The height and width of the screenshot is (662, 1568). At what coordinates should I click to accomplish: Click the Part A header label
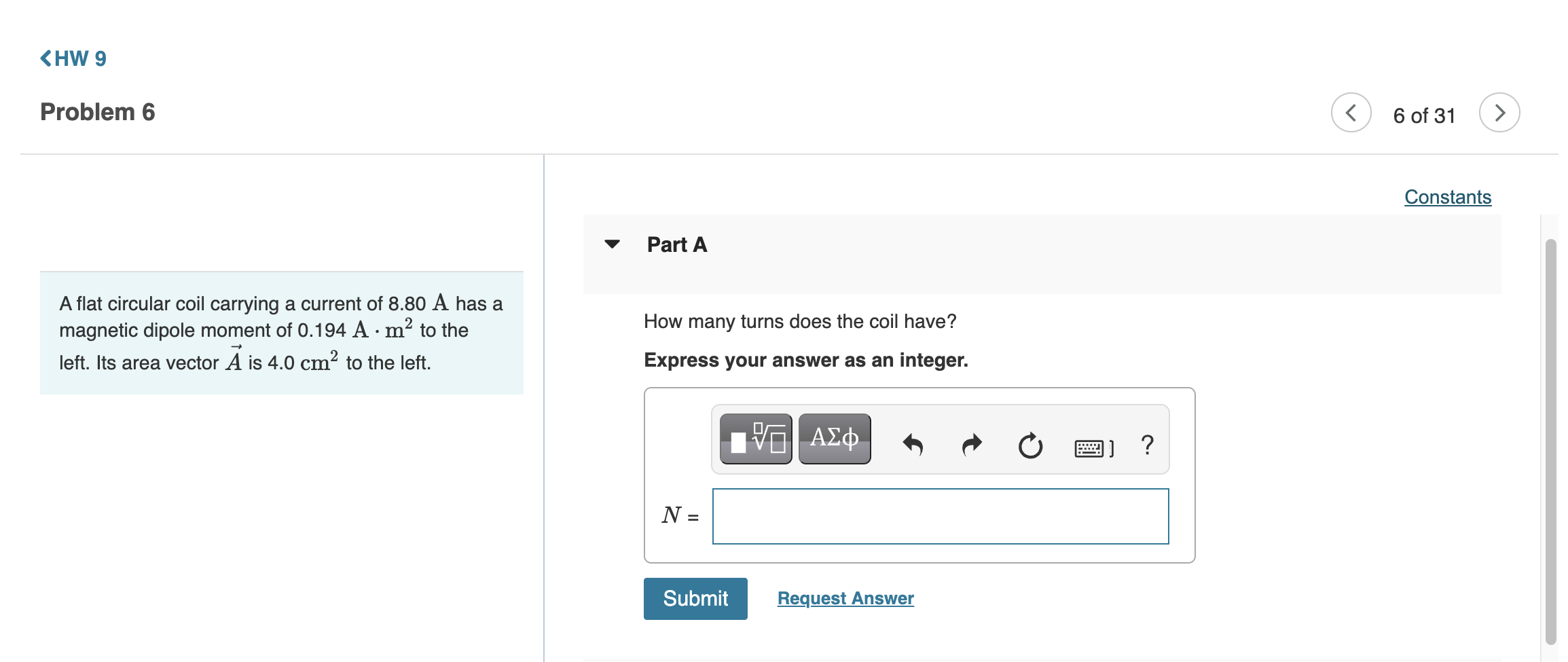[676, 245]
